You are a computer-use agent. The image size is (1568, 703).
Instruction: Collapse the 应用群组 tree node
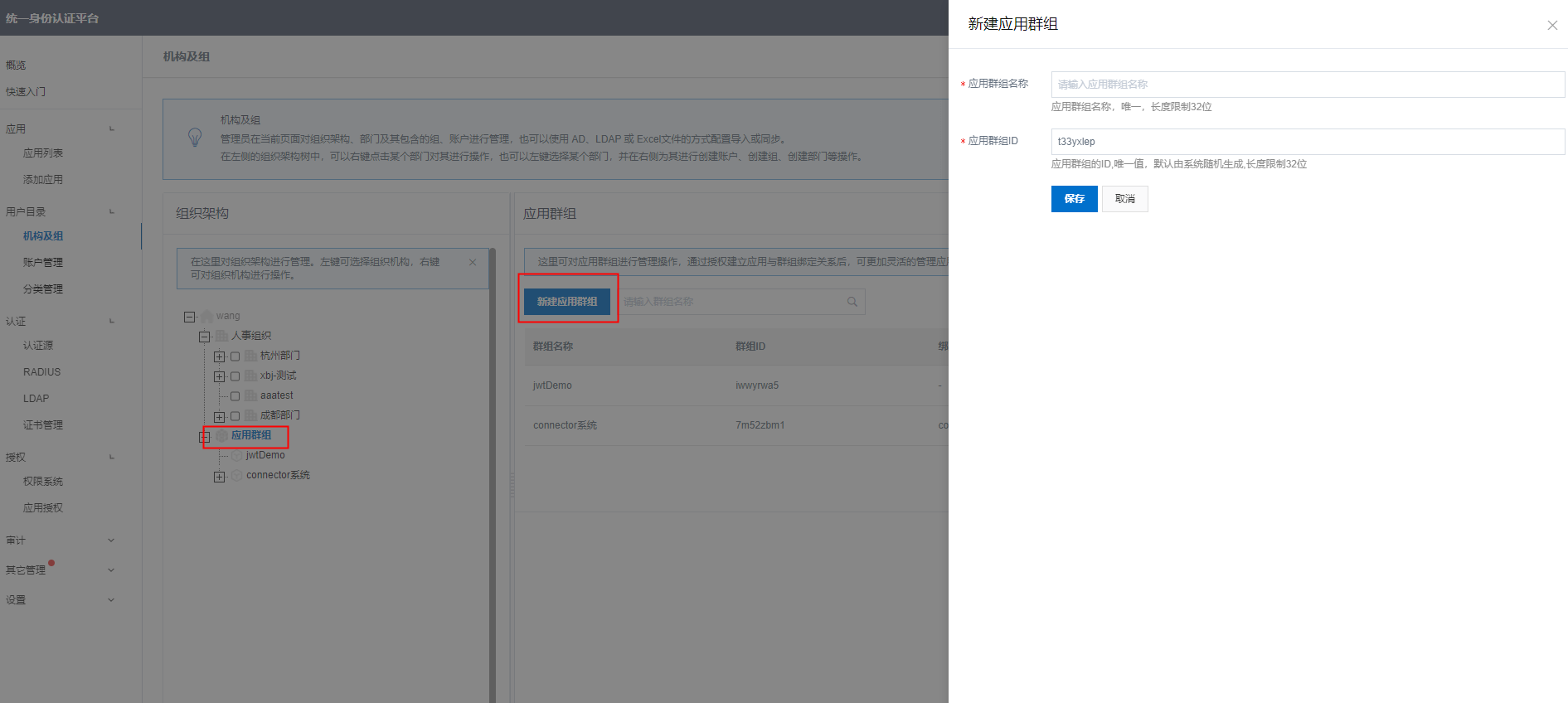click(x=204, y=436)
